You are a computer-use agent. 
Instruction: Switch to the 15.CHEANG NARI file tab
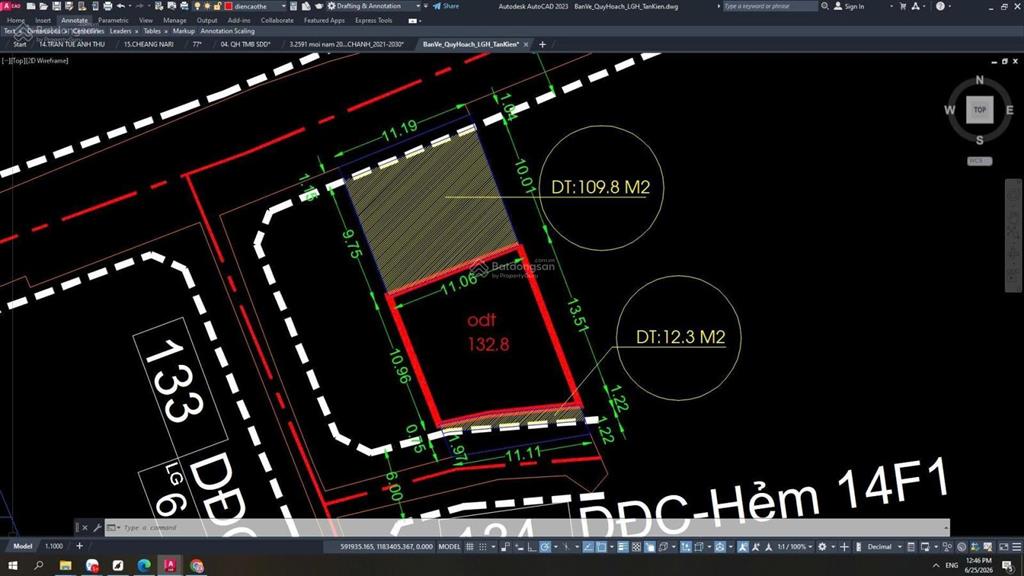(x=149, y=44)
